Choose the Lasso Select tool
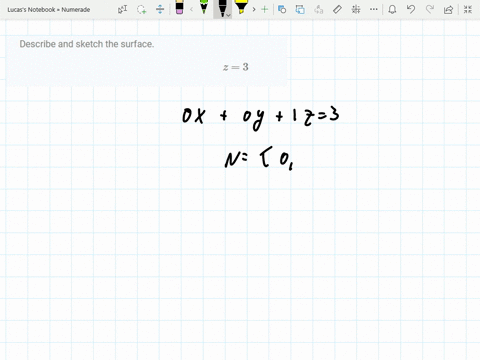 pyautogui.click(x=142, y=9)
